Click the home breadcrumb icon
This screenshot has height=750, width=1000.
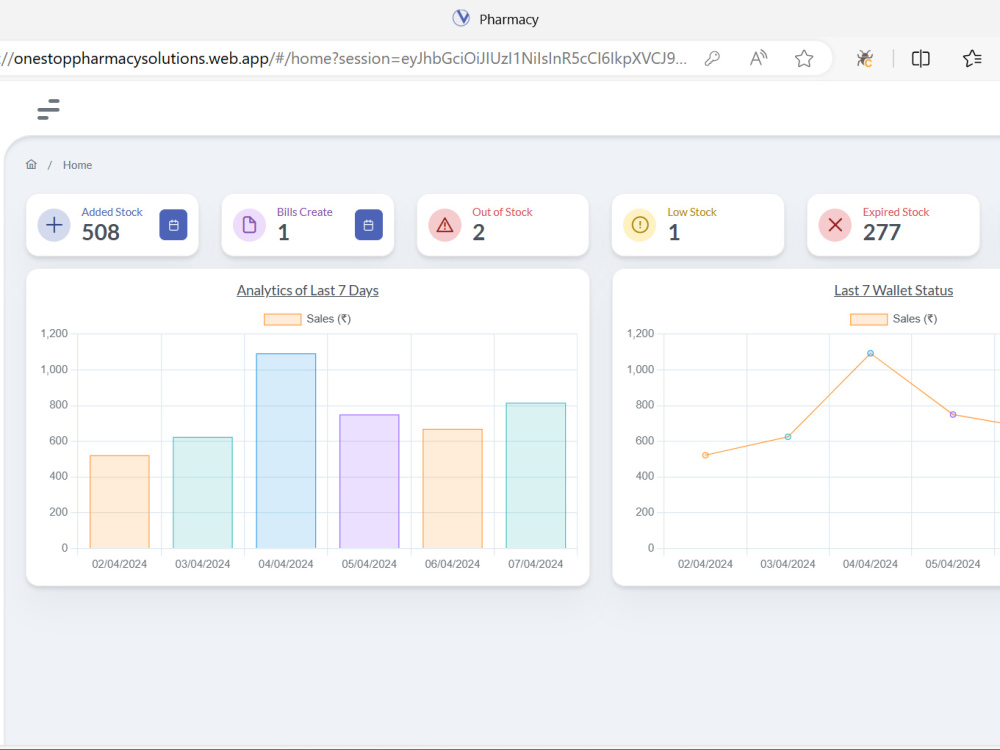31,165
